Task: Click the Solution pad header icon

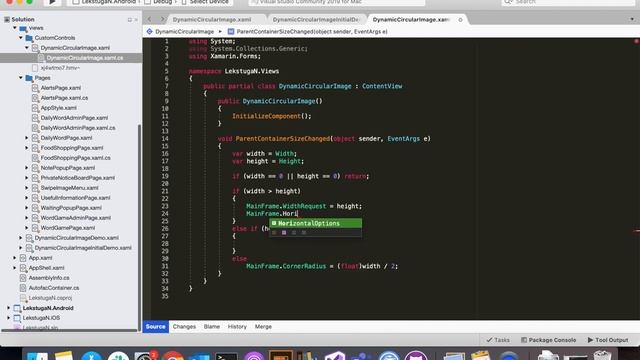Action: click(x=7, y=19)
